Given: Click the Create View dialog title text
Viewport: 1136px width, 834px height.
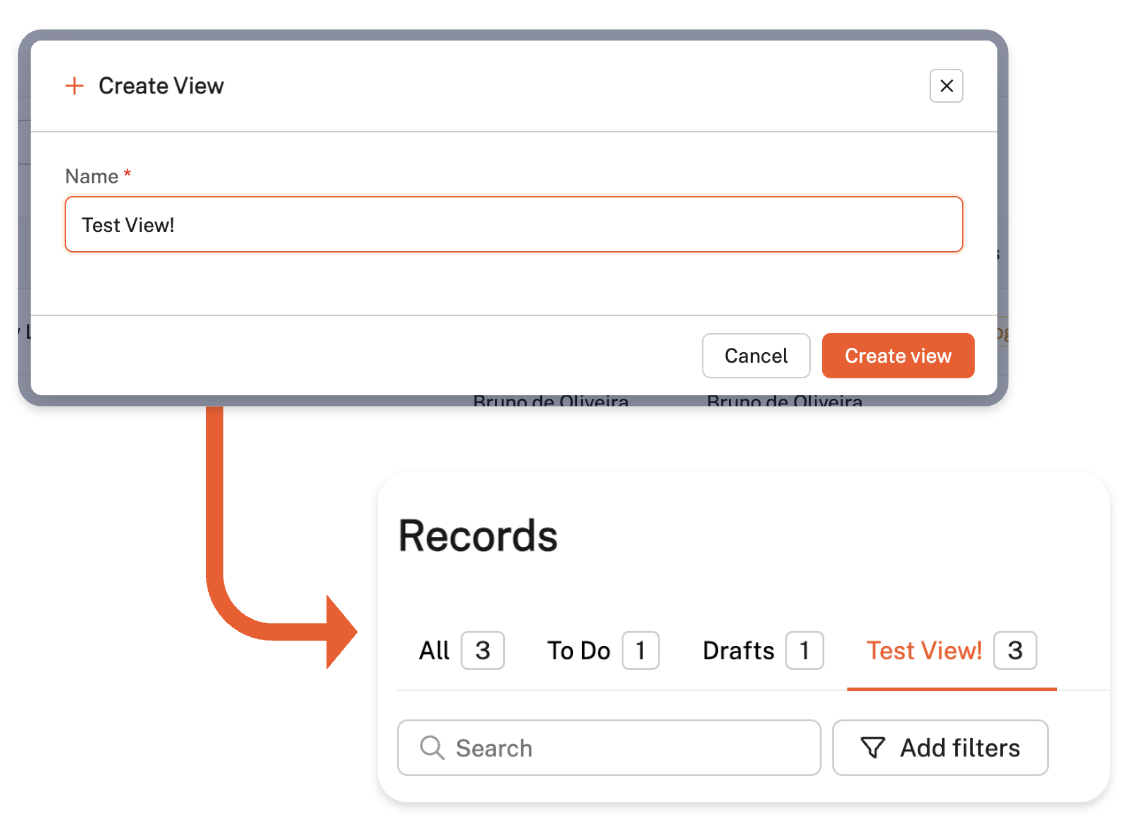Looking at the screenshot, I should (x=161, y=86).
